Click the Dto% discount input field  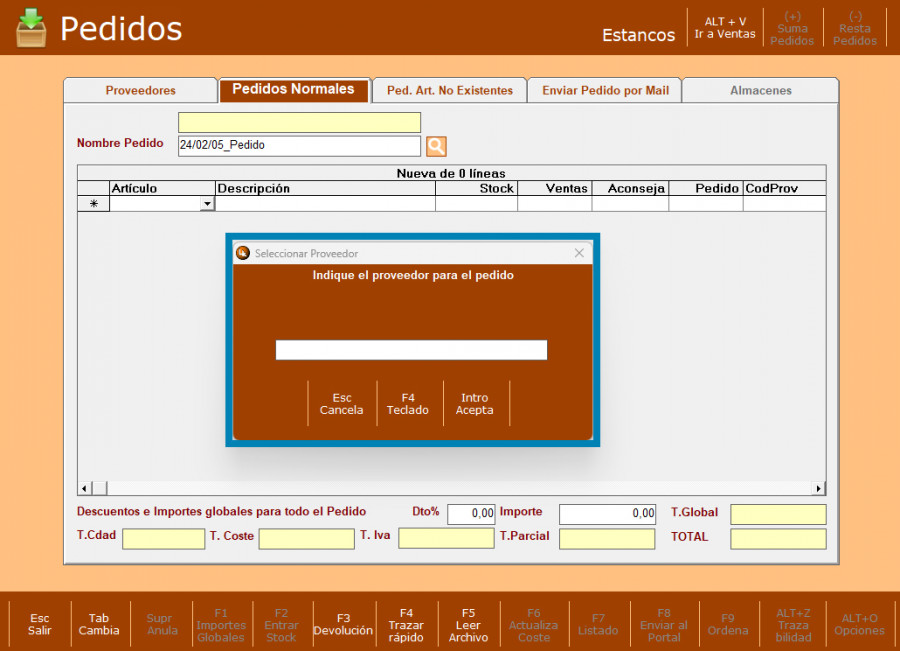pos(471,514)
